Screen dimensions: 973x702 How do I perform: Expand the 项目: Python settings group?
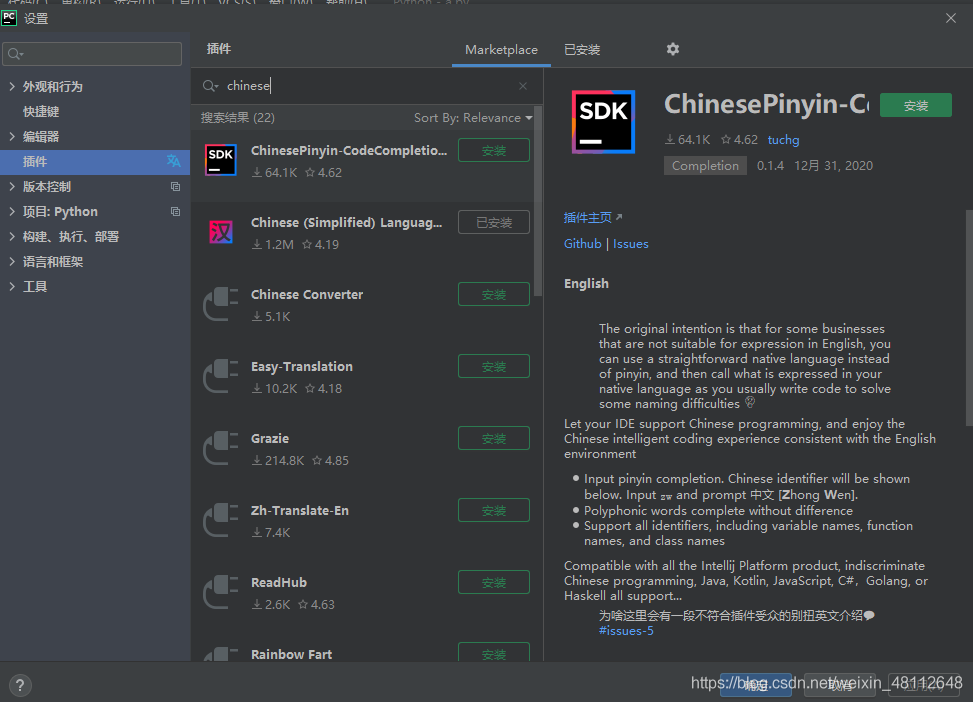point(12,212)
